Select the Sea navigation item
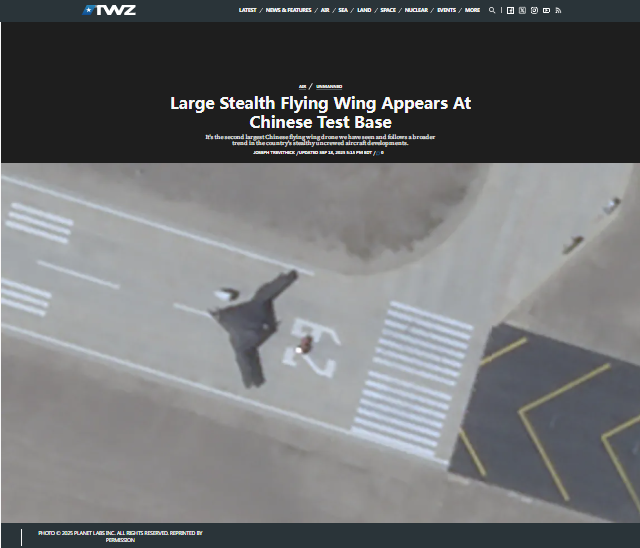 pos(343,10)
